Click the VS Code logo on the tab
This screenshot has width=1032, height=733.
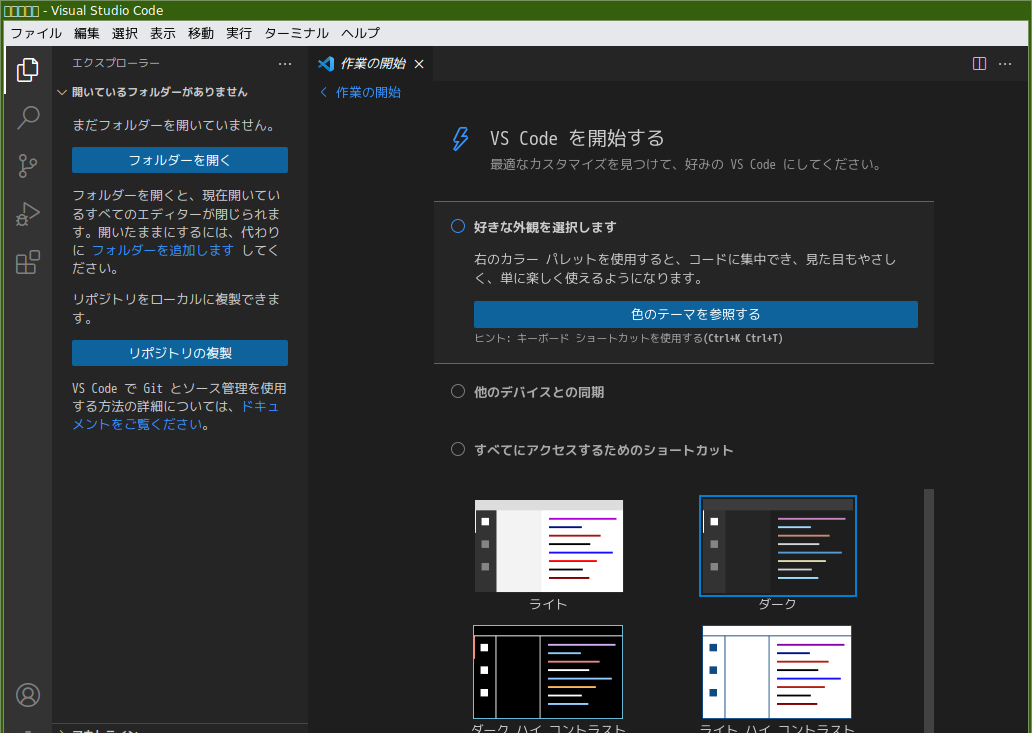point(326,64)
